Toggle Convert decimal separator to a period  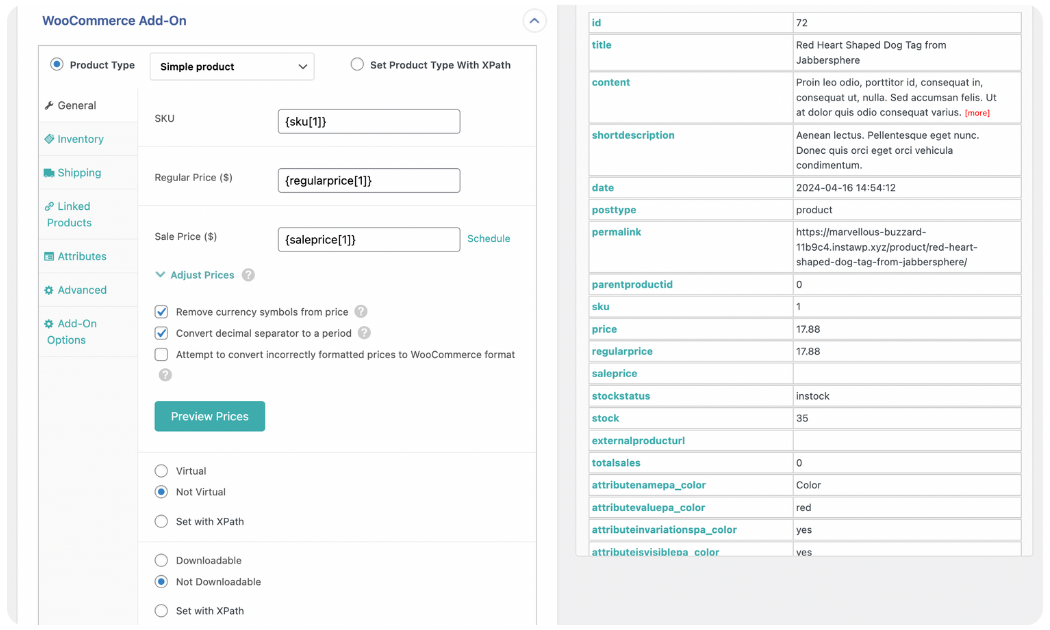pos(161,333)
